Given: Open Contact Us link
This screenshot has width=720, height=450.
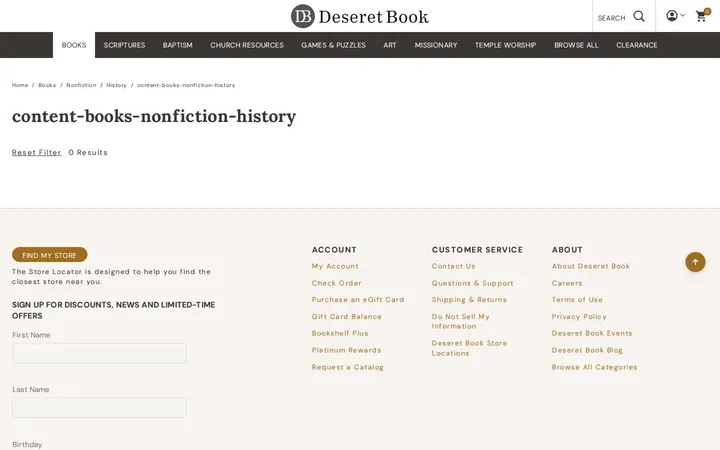Looking at the screenshot, I should pyautogui.click(x=454, y=266).
